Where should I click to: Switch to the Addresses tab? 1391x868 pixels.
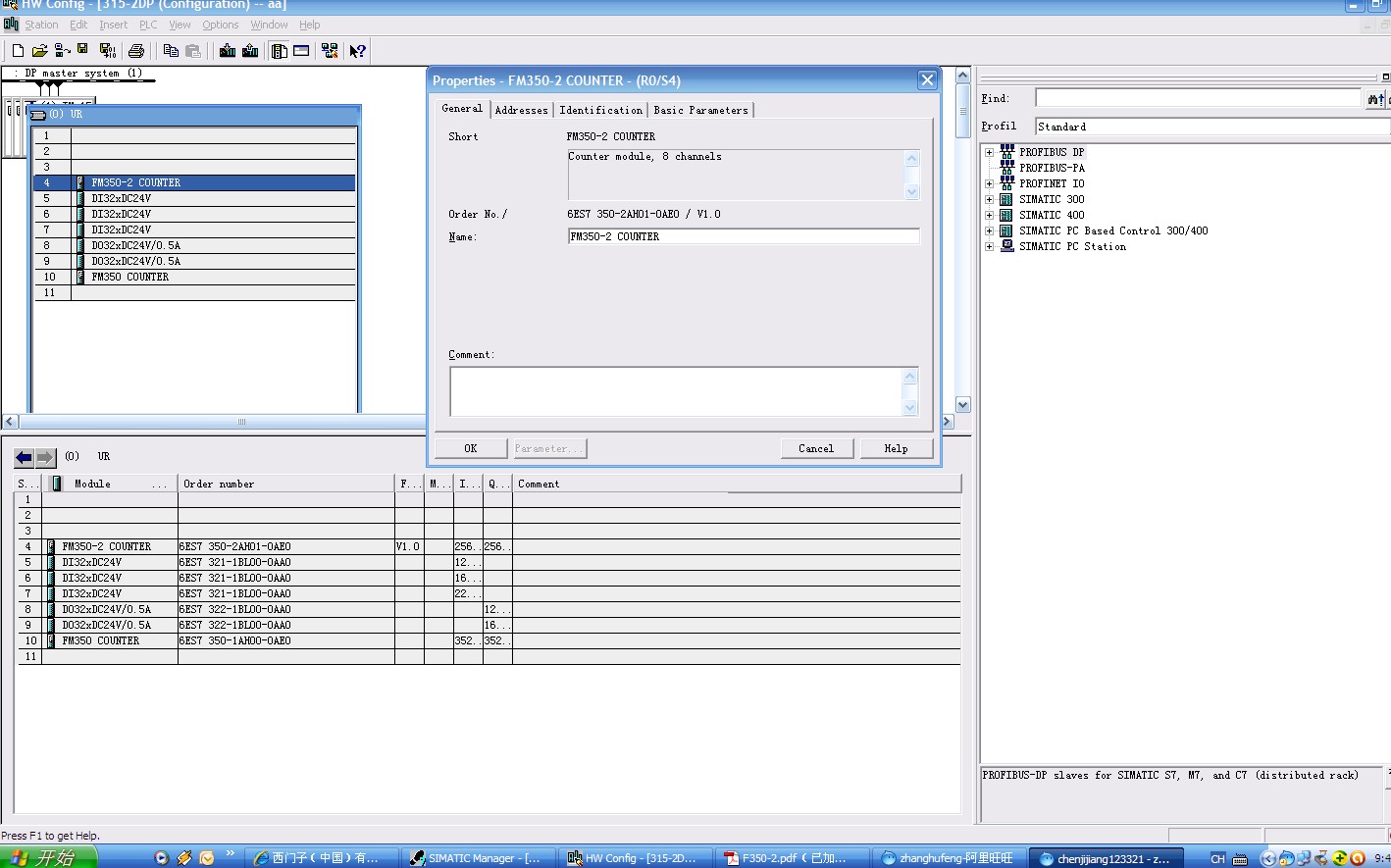pyautogui.click(x=522, y=110)
